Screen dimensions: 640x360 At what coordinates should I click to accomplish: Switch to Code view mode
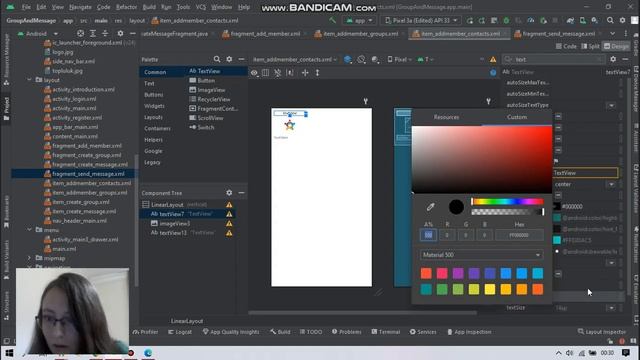[x=566, y=47]
